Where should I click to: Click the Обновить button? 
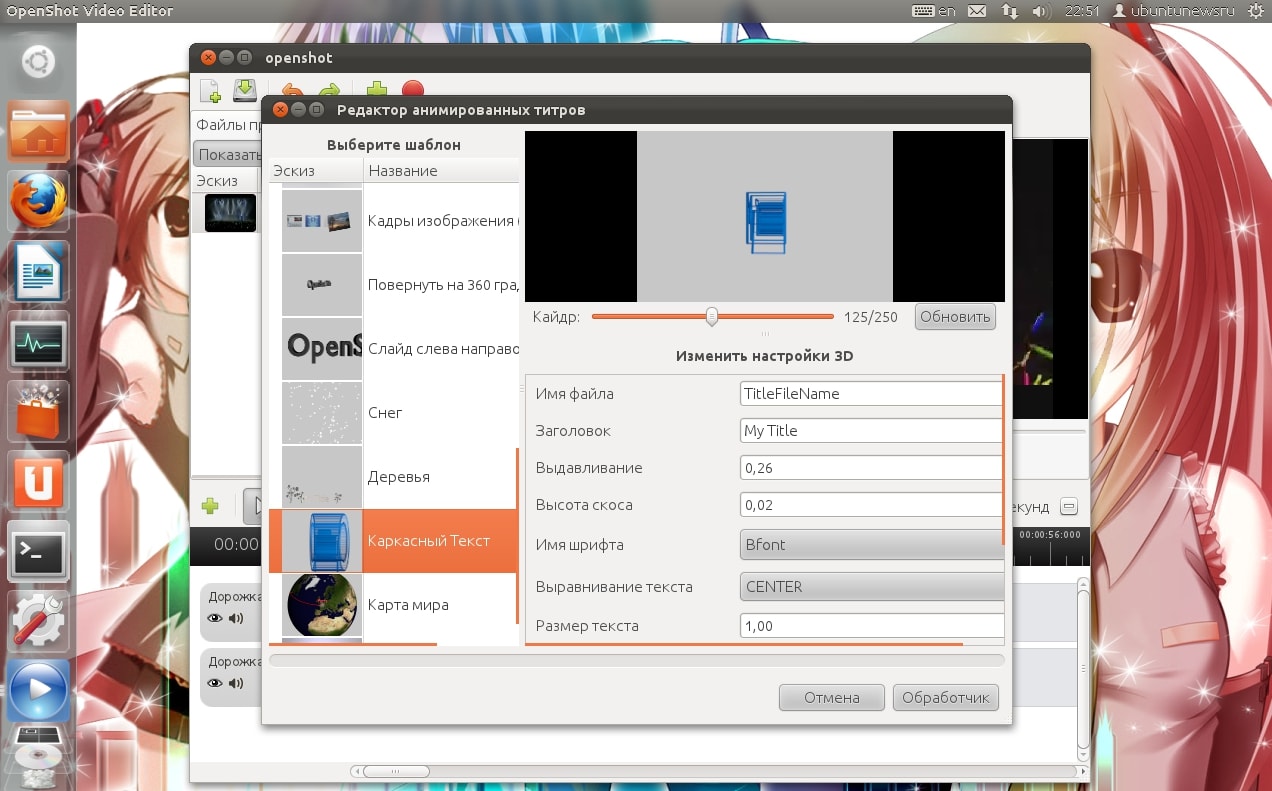point(955,317)
